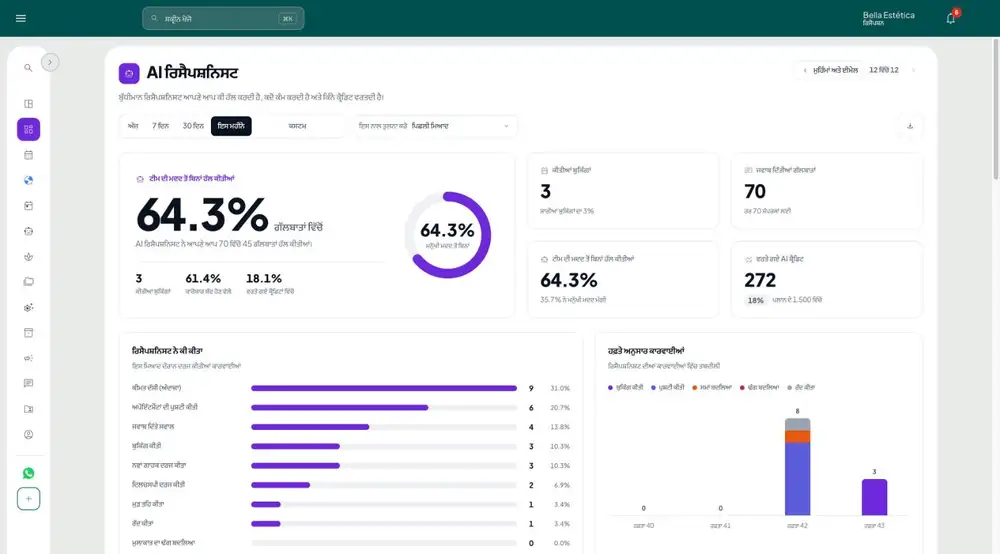Open the user profile icon in sidebar
Screen dimensions: 1000x554
tap(28, 435)
